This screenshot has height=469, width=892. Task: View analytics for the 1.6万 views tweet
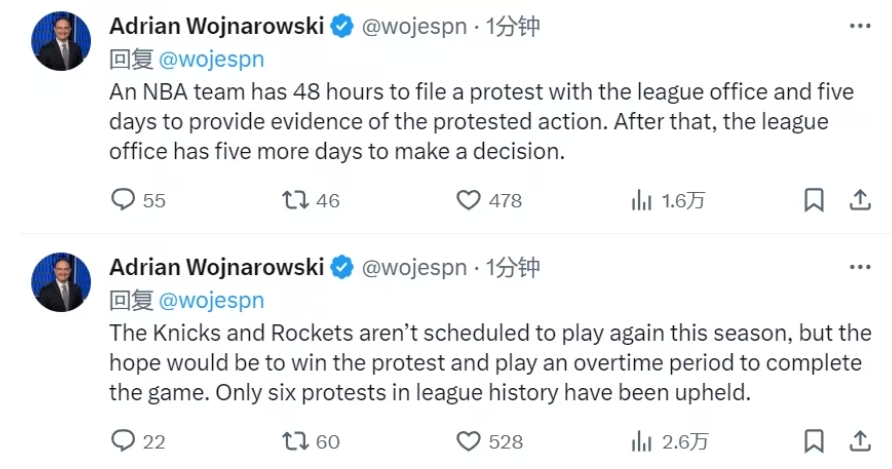[641, 200]
